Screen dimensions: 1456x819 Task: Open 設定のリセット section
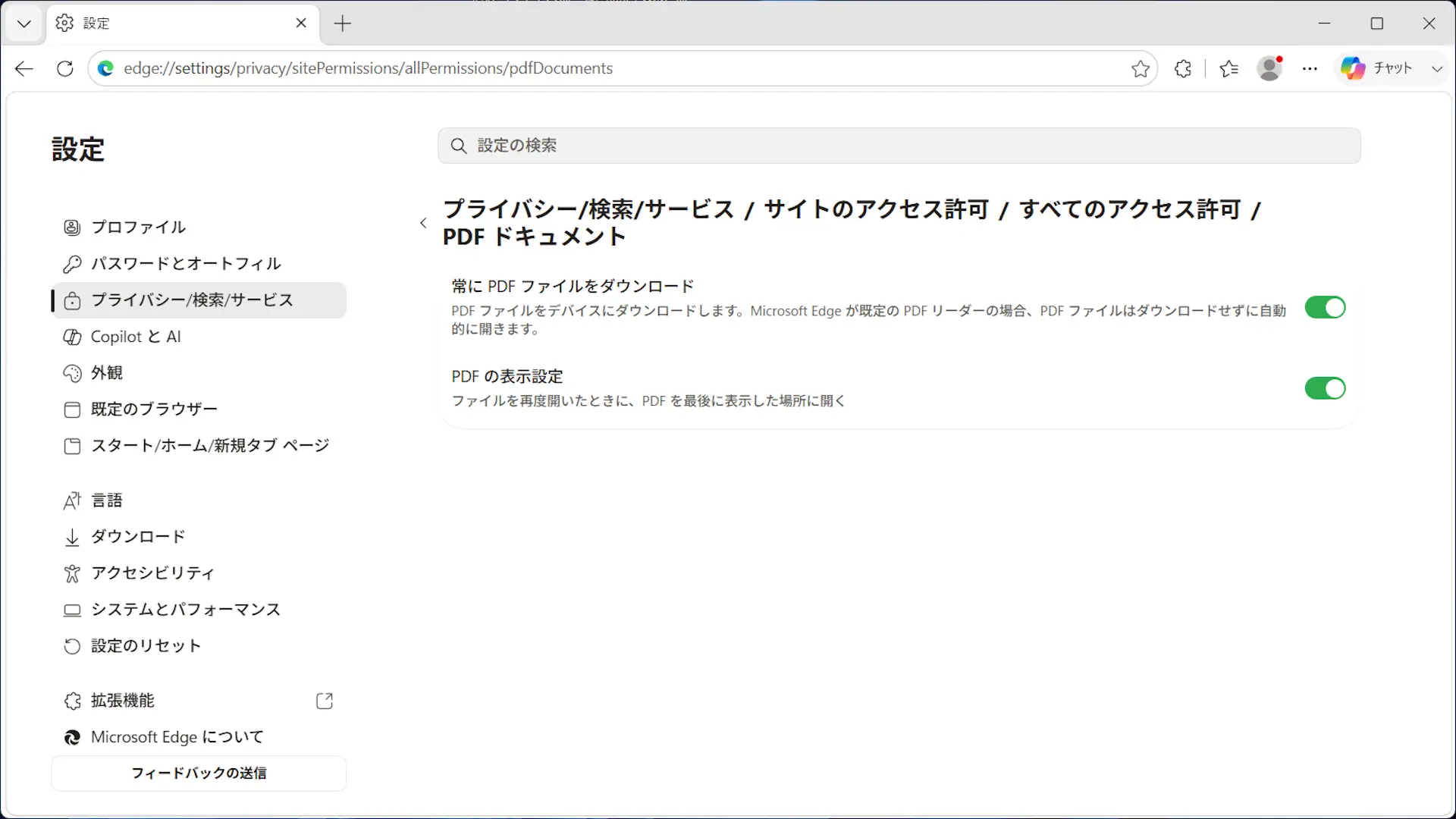[x=199, y=645]
